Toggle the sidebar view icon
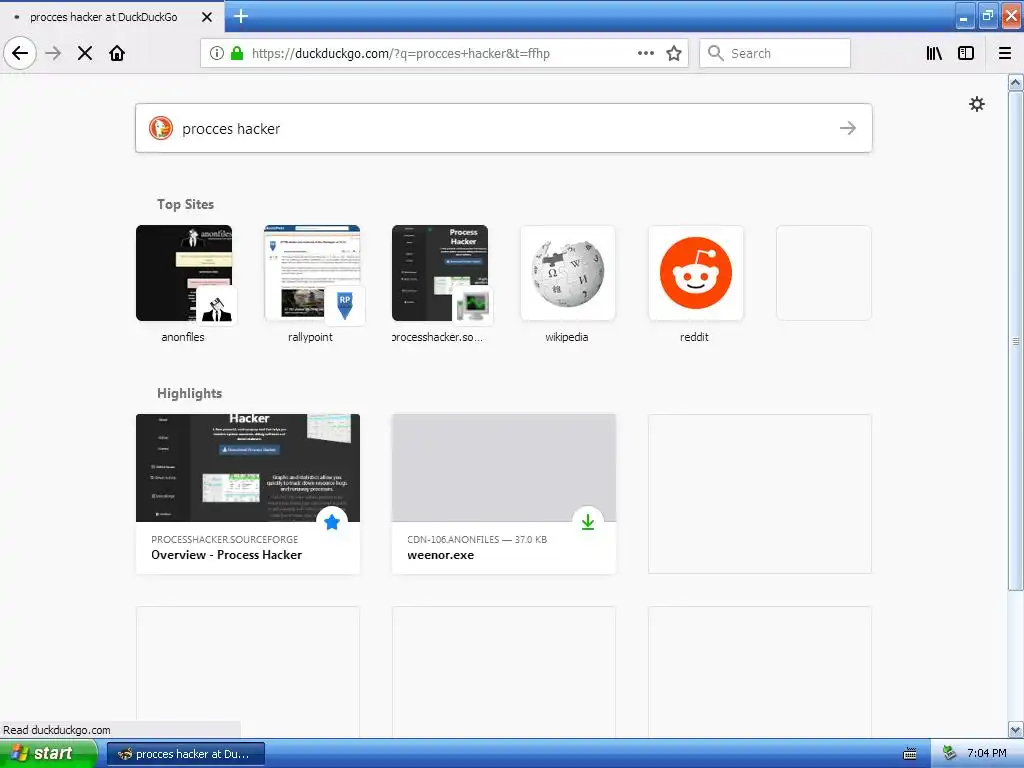 click(966, 53)
